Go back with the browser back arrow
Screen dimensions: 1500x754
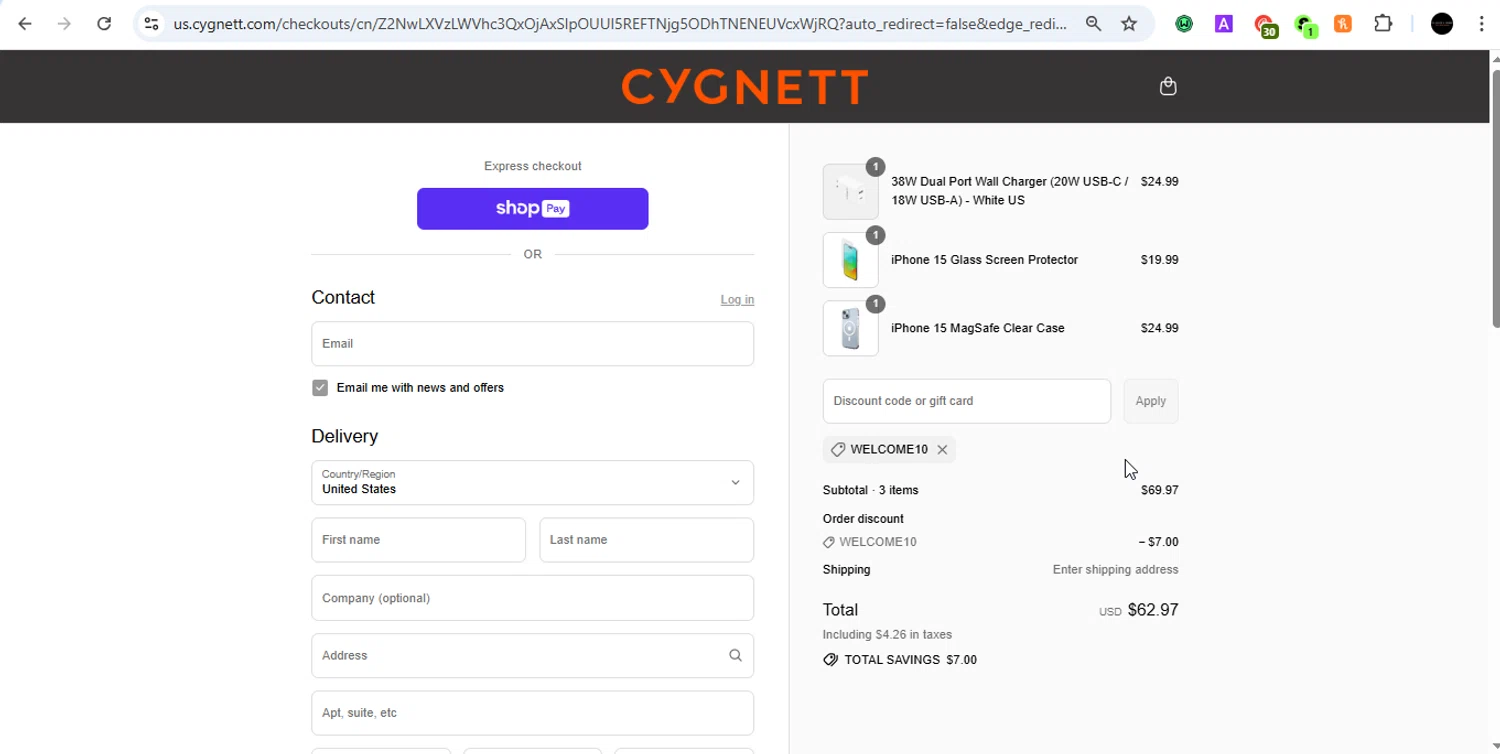click(25, 23)
